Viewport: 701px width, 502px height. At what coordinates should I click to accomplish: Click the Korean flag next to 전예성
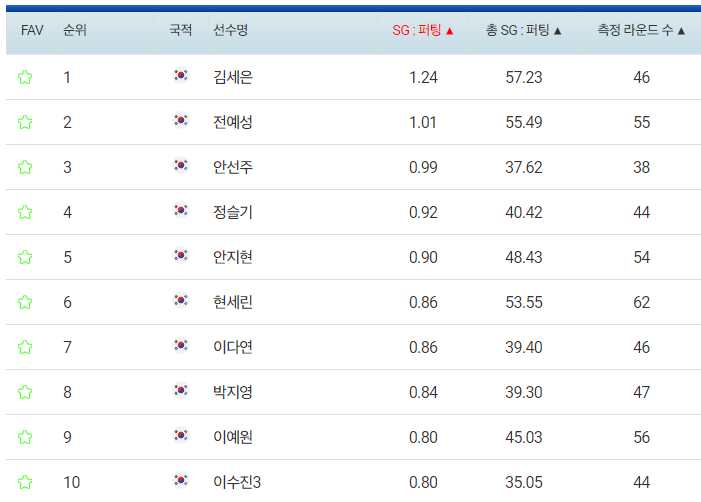point(181,120)
